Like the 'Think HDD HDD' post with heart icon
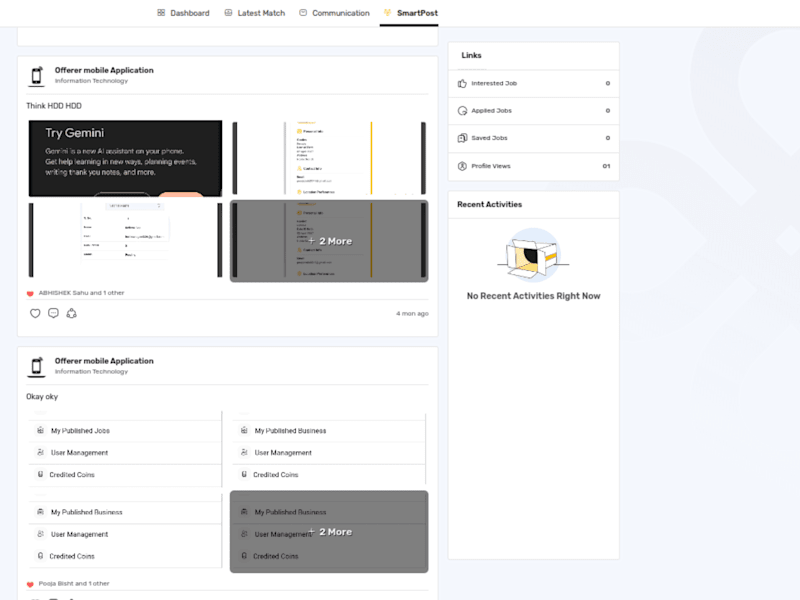Viewport: 800px width, 600px height. [x=35, y=313]
